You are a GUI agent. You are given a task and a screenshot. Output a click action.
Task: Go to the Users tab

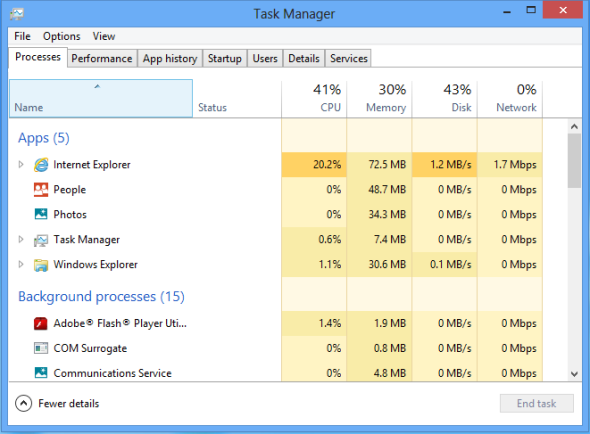[265, 59]
